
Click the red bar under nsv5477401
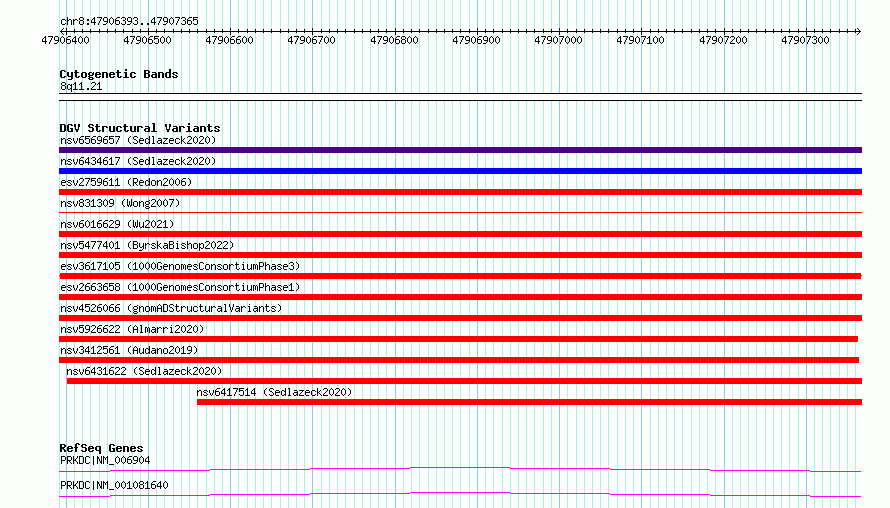[460, 255]
